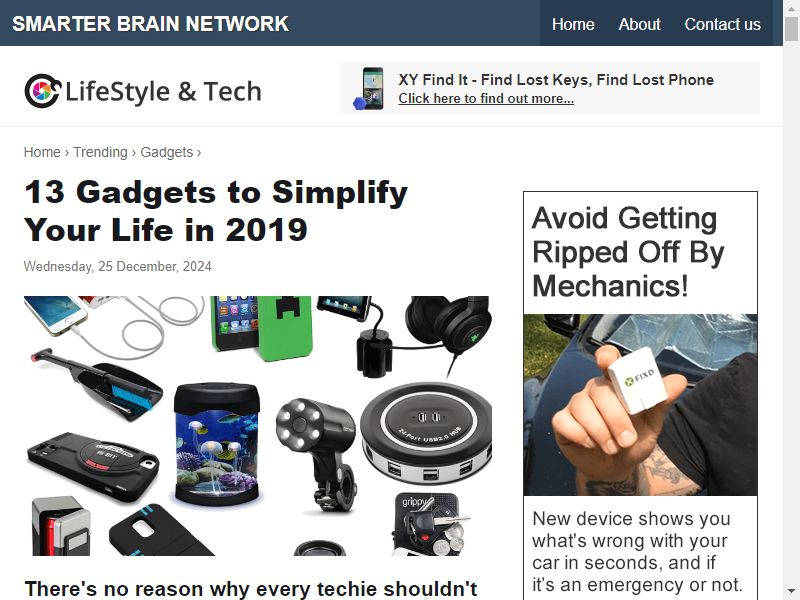Click the gadgets collage article image
This screenshot has height=600, width=800.
point(258,426)
